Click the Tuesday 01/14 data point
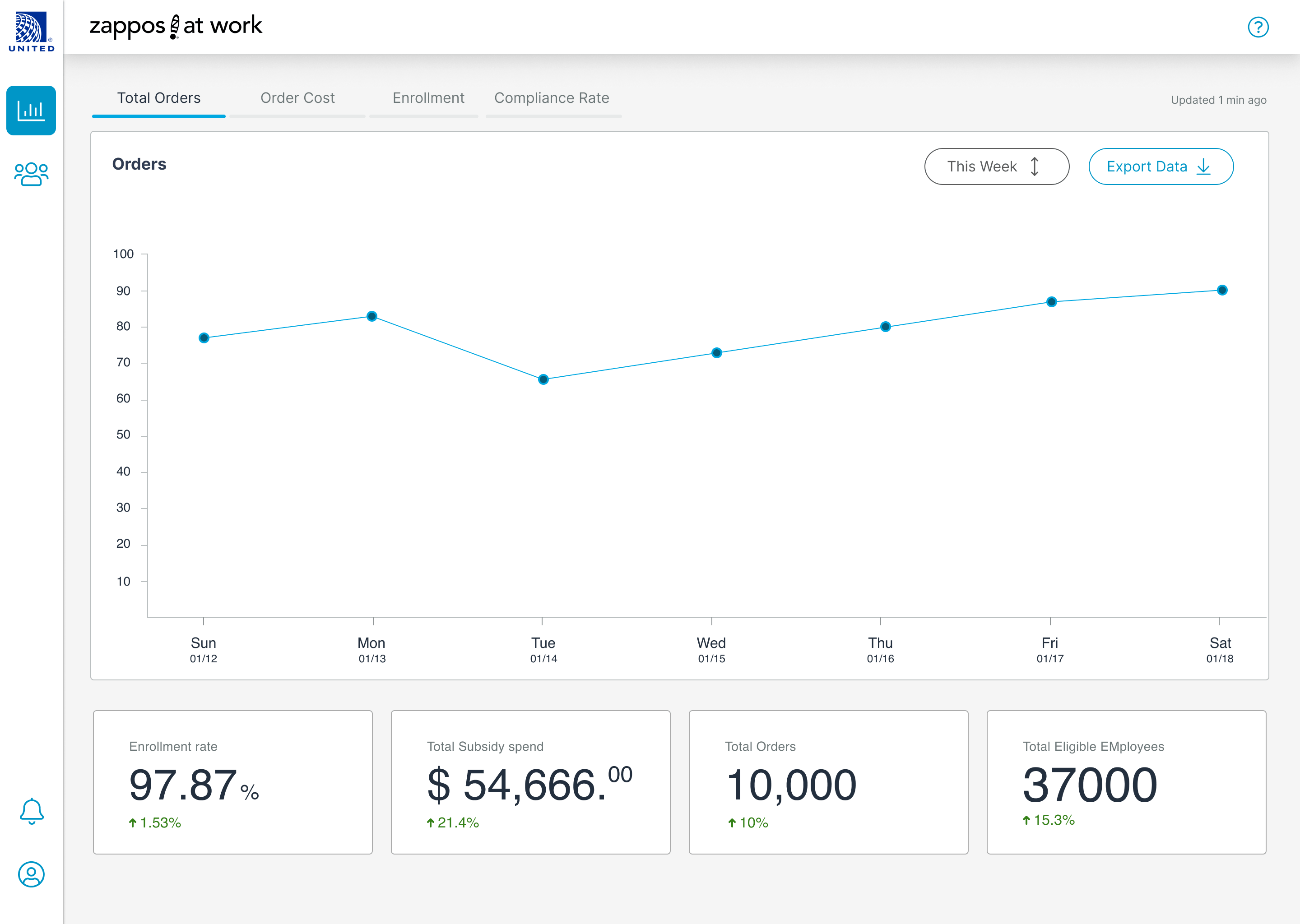Image resolution: width=1300 pixels, height=924 pixels. [543, 379]
